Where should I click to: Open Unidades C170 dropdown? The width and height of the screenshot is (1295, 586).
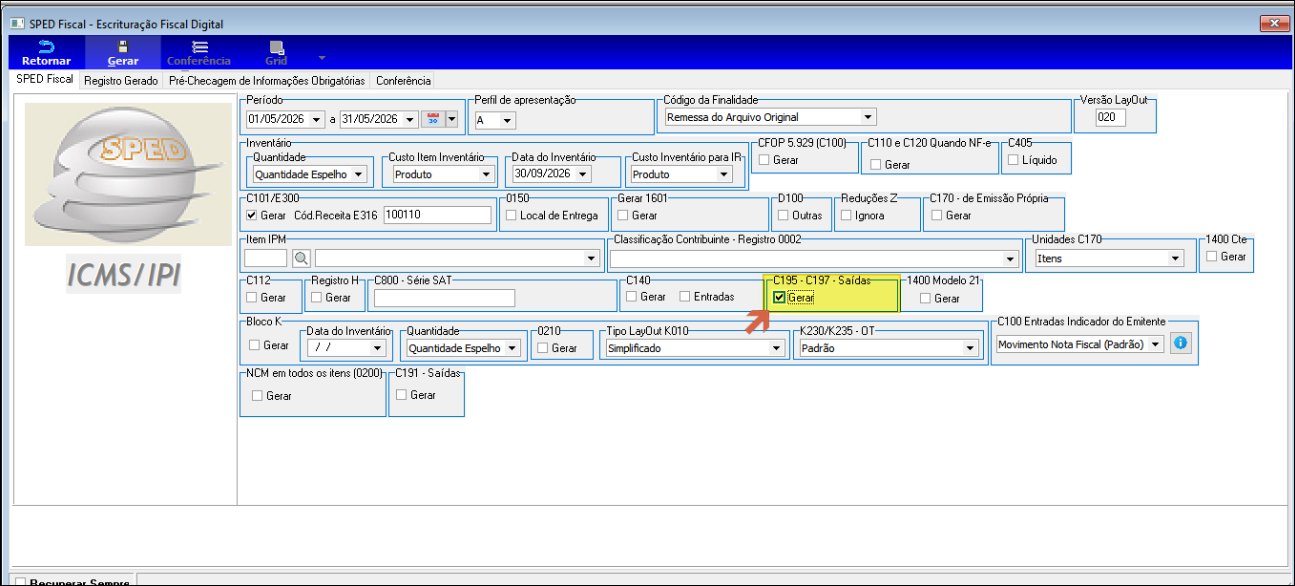click(x=1176, y=258)
